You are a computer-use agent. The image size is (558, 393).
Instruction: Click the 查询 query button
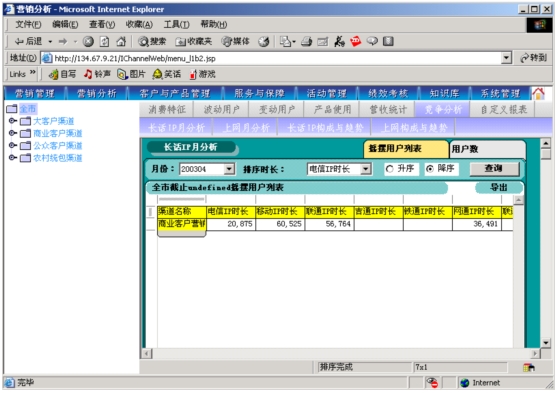[x=494, y=169]
